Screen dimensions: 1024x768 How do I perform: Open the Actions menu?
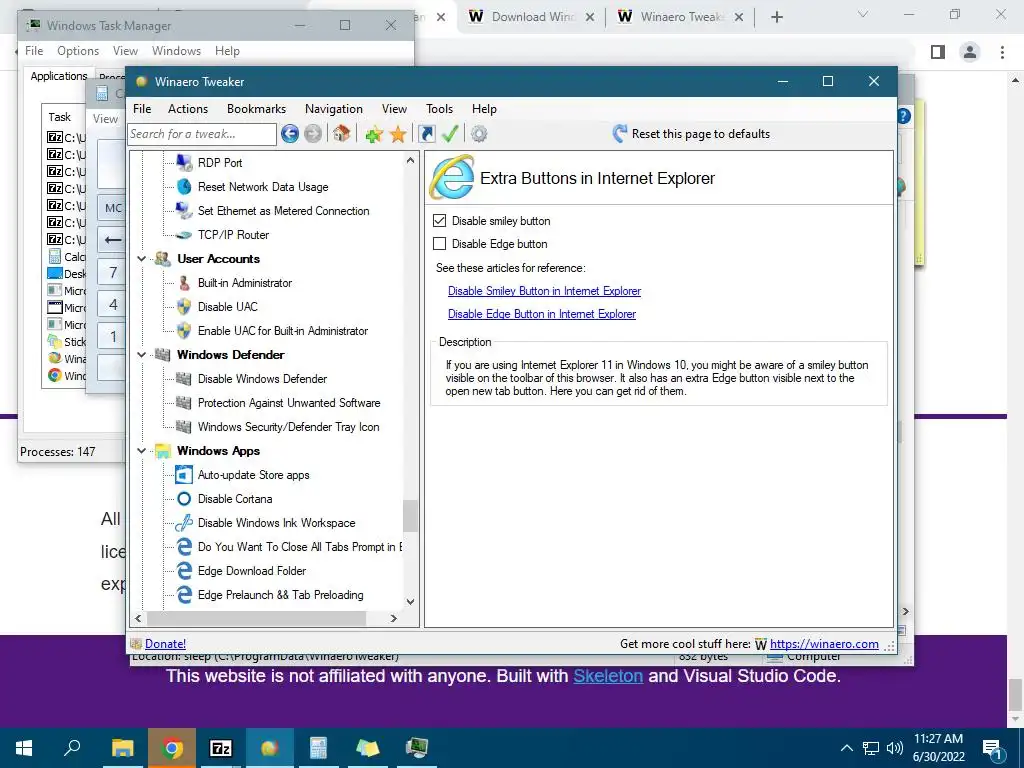[187, 109]
